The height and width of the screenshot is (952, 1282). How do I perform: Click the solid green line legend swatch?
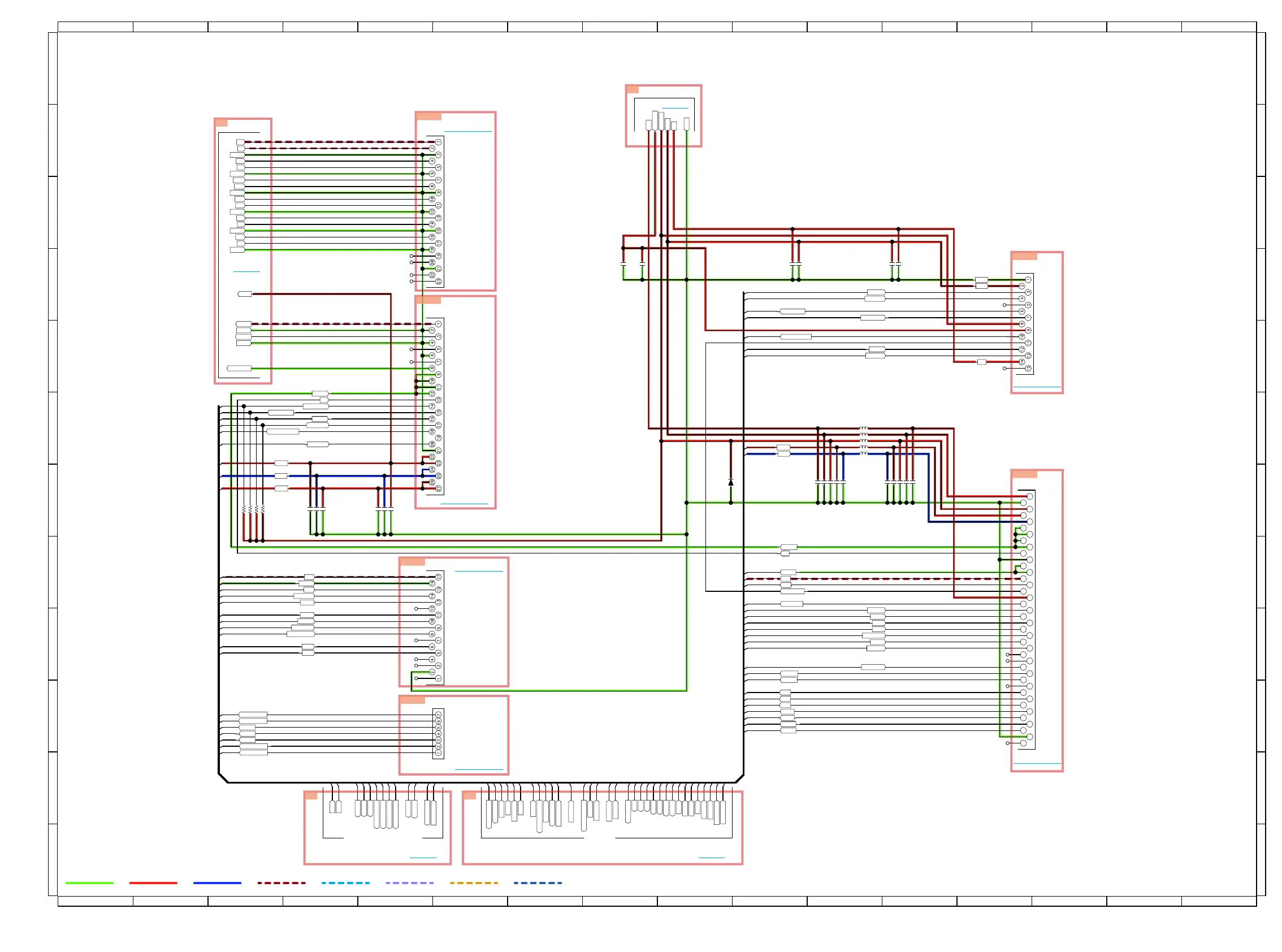[x=89, y=882]
